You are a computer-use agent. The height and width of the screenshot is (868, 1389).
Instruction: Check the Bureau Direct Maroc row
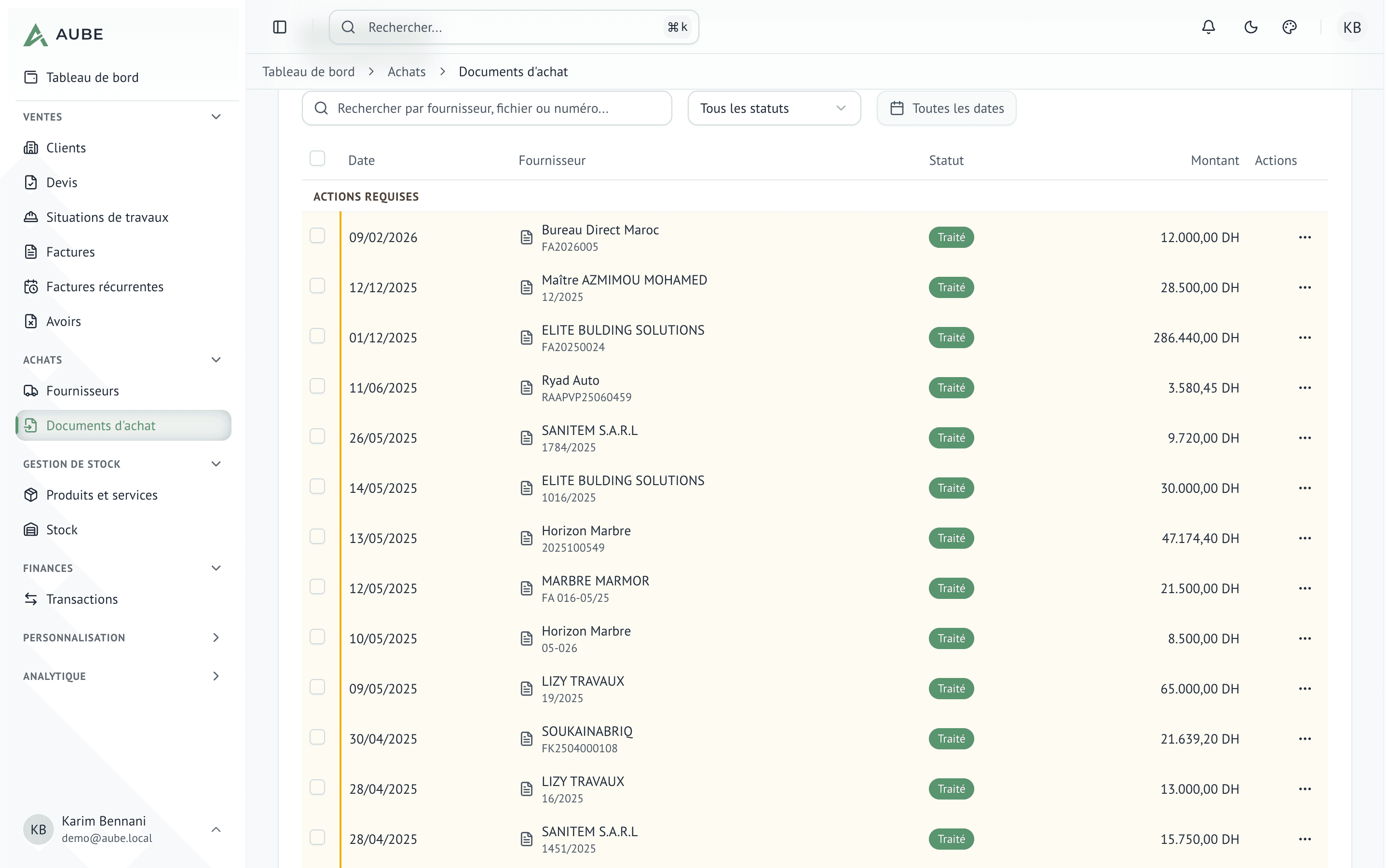point(317,235)
